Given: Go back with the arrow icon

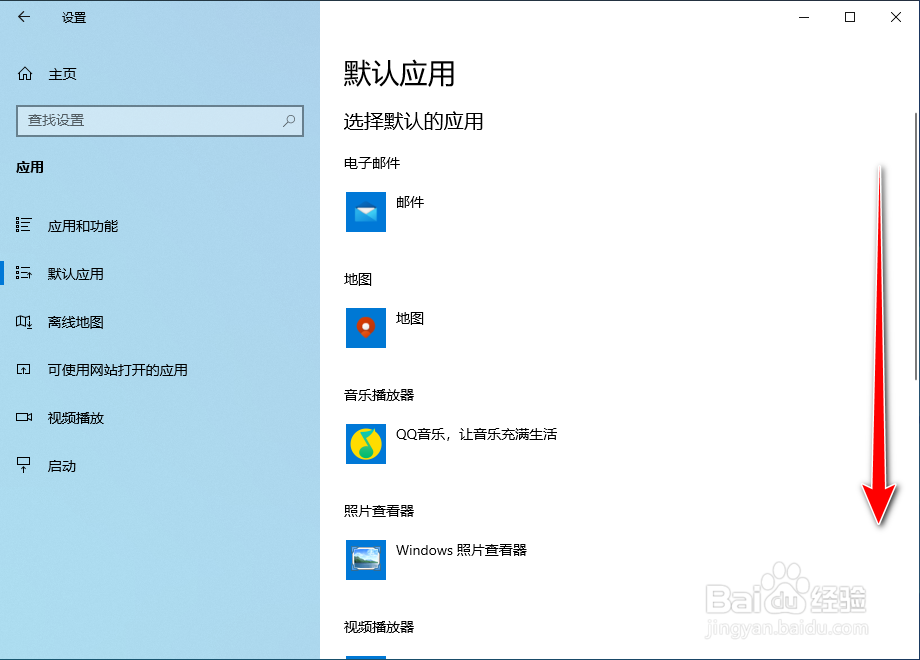Looking at the screenshot, I should pyautogui.click(x=24, y=17).
